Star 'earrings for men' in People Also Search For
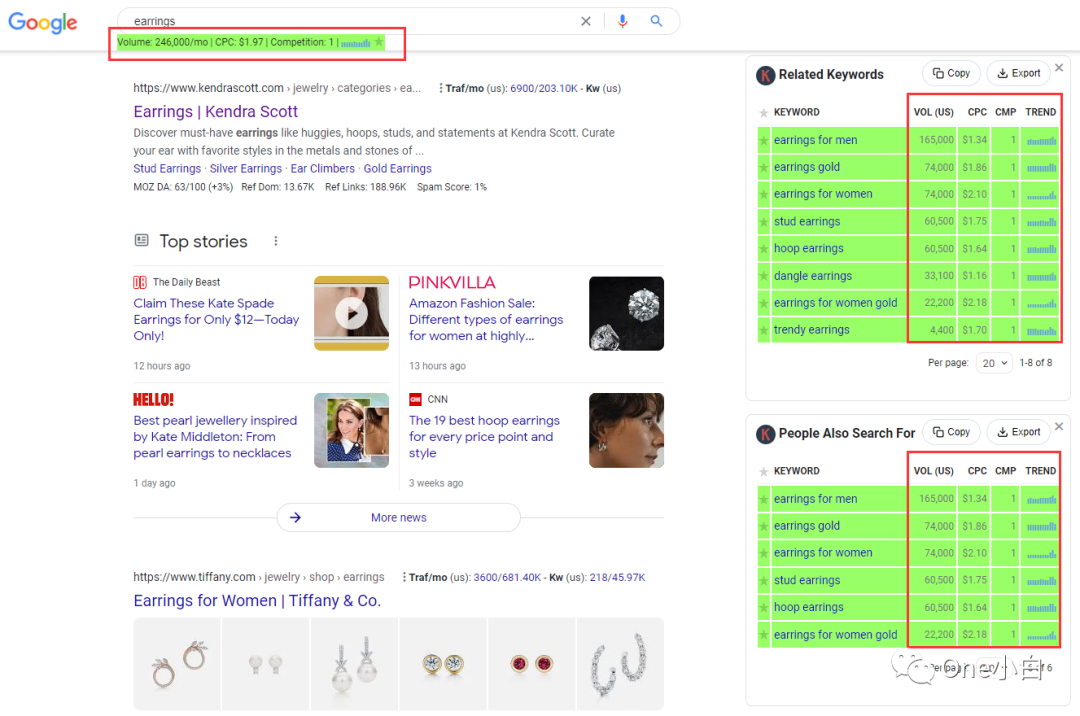Screen dimensions: 1080x716 pos(763,499)
